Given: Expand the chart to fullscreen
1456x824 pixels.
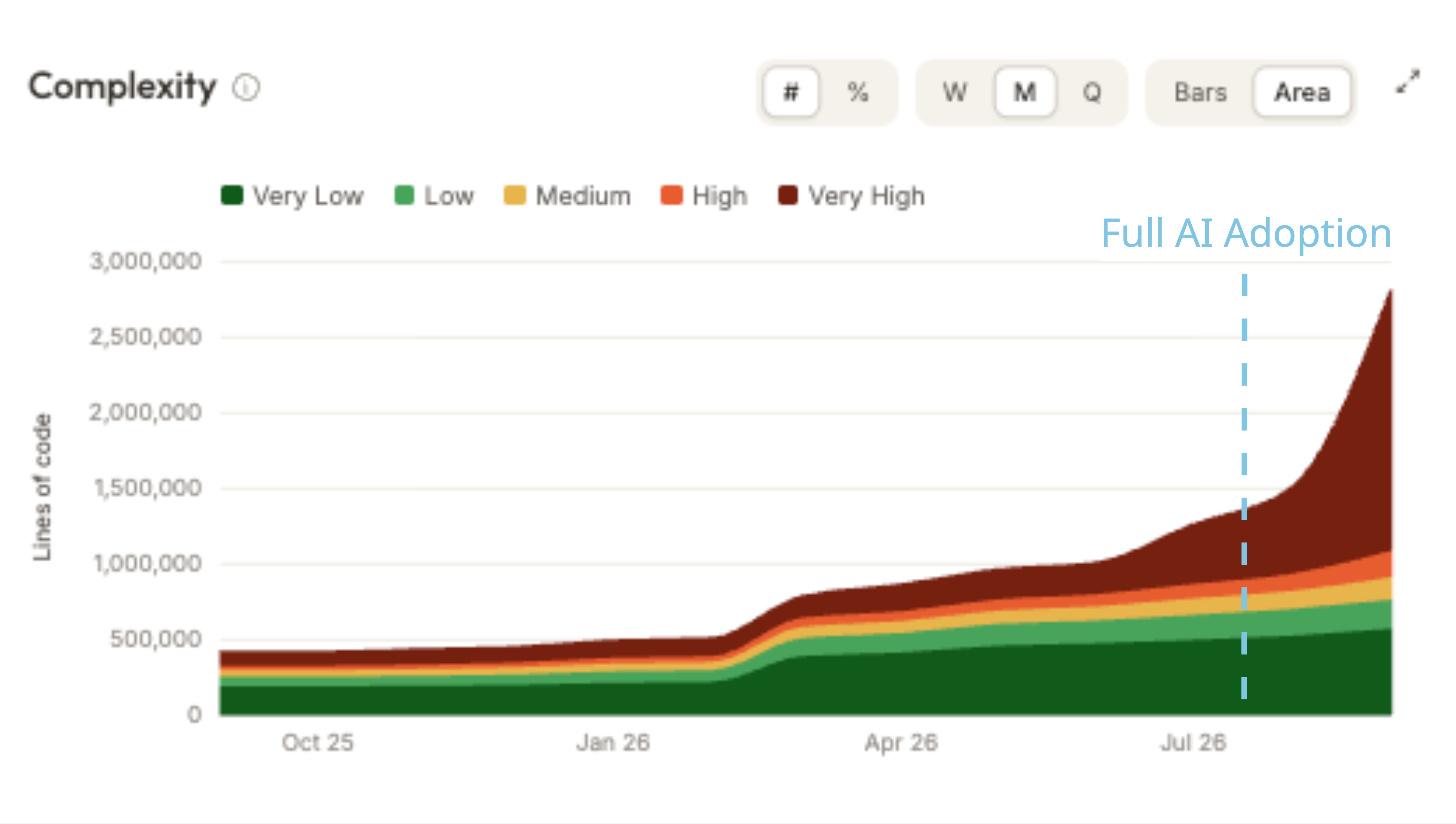Looking at the screenshot, I should point(1407,82).
